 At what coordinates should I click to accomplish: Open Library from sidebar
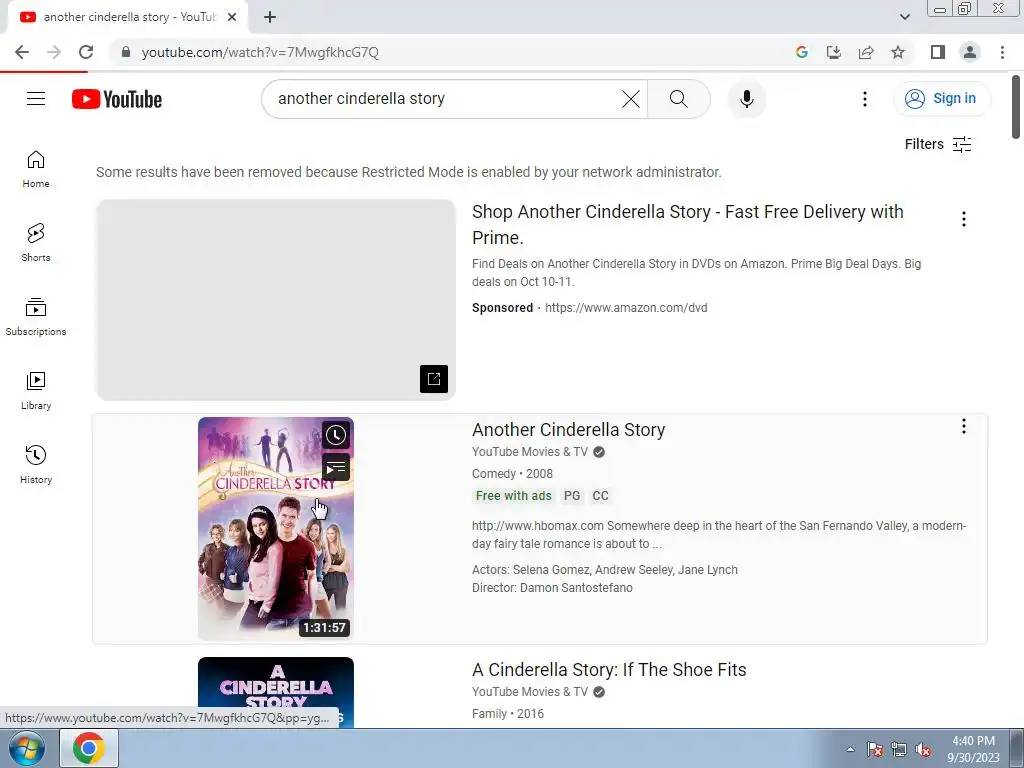coord(36,391)
